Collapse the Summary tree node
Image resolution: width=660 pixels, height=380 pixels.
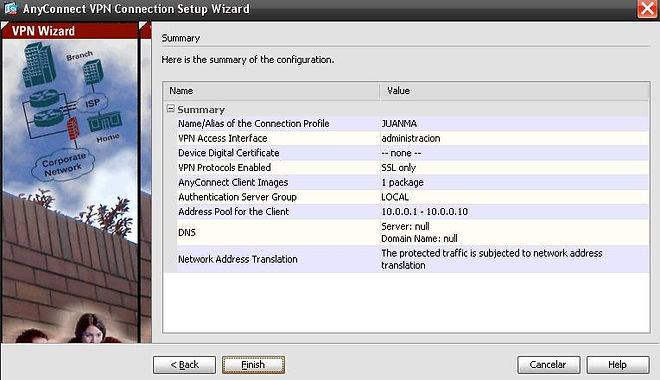[170, 109]
